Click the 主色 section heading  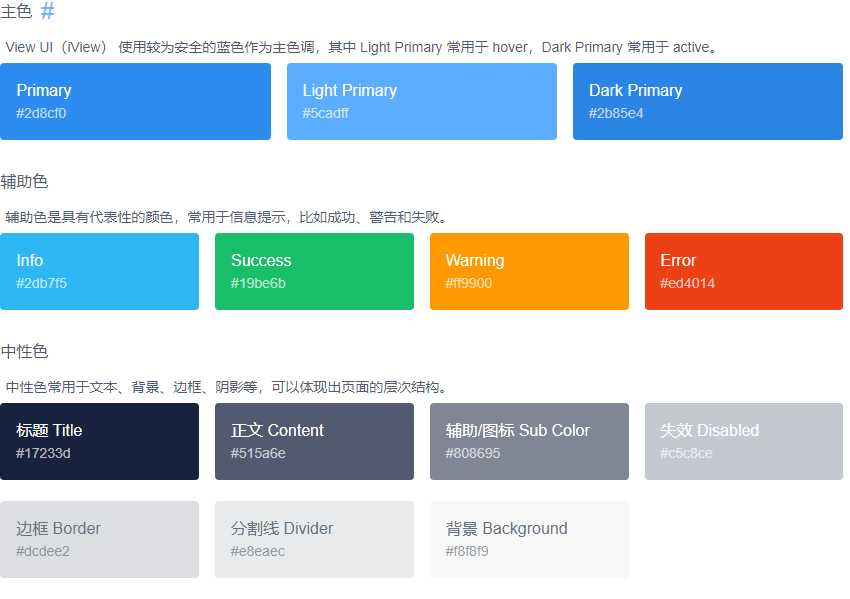coord(16,10)
